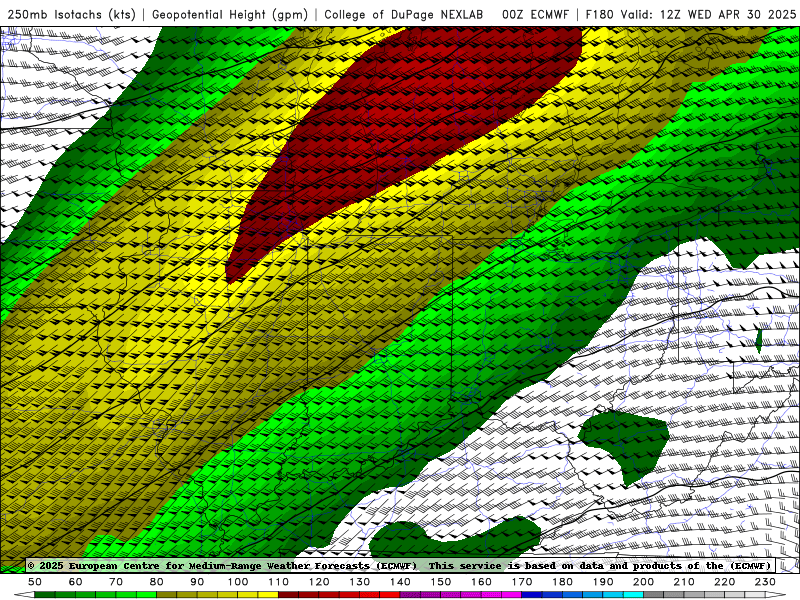Click the '190' value on the color scale
800x600 pixels.
coord(603,582)
